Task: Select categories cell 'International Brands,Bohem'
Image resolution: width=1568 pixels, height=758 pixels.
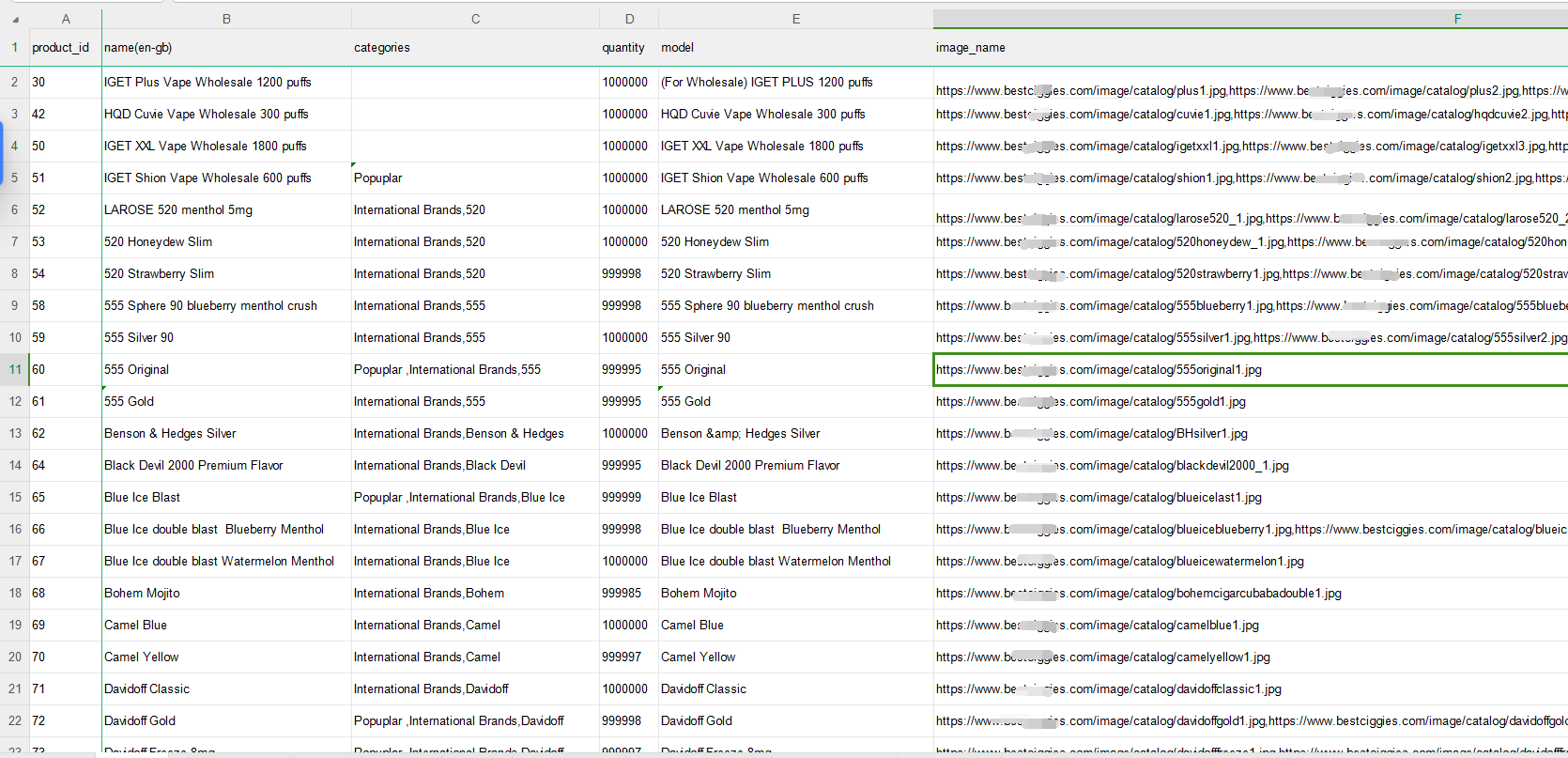Action: pos(475,593)
